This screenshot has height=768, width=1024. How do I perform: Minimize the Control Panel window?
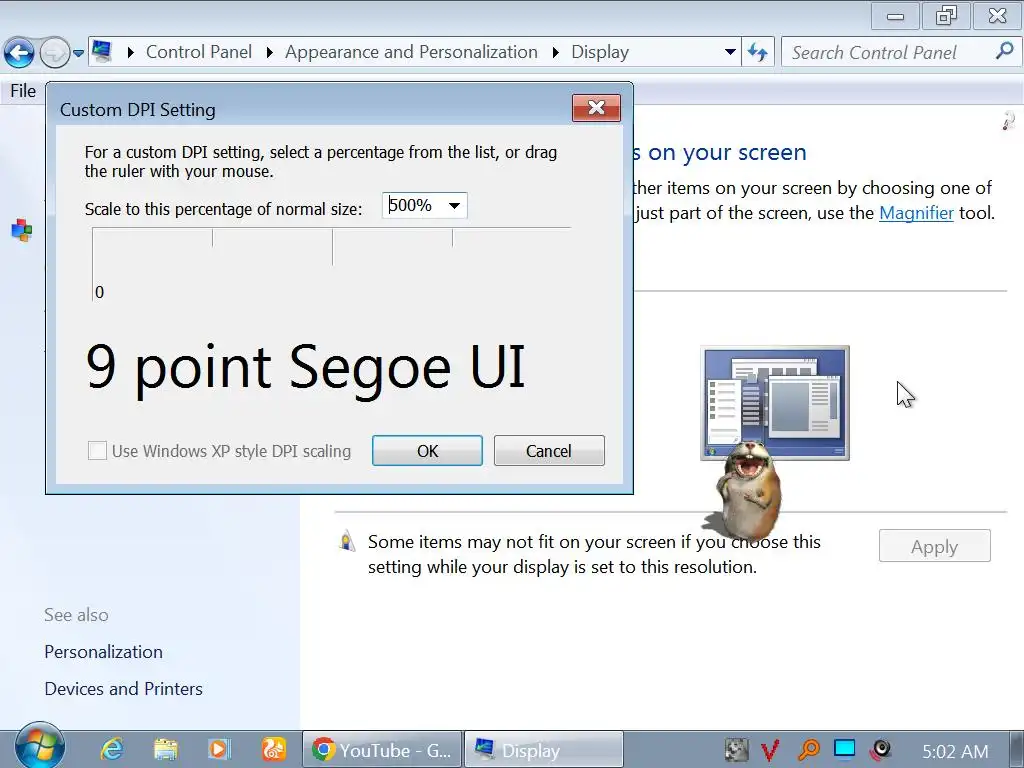coord(895,16)
